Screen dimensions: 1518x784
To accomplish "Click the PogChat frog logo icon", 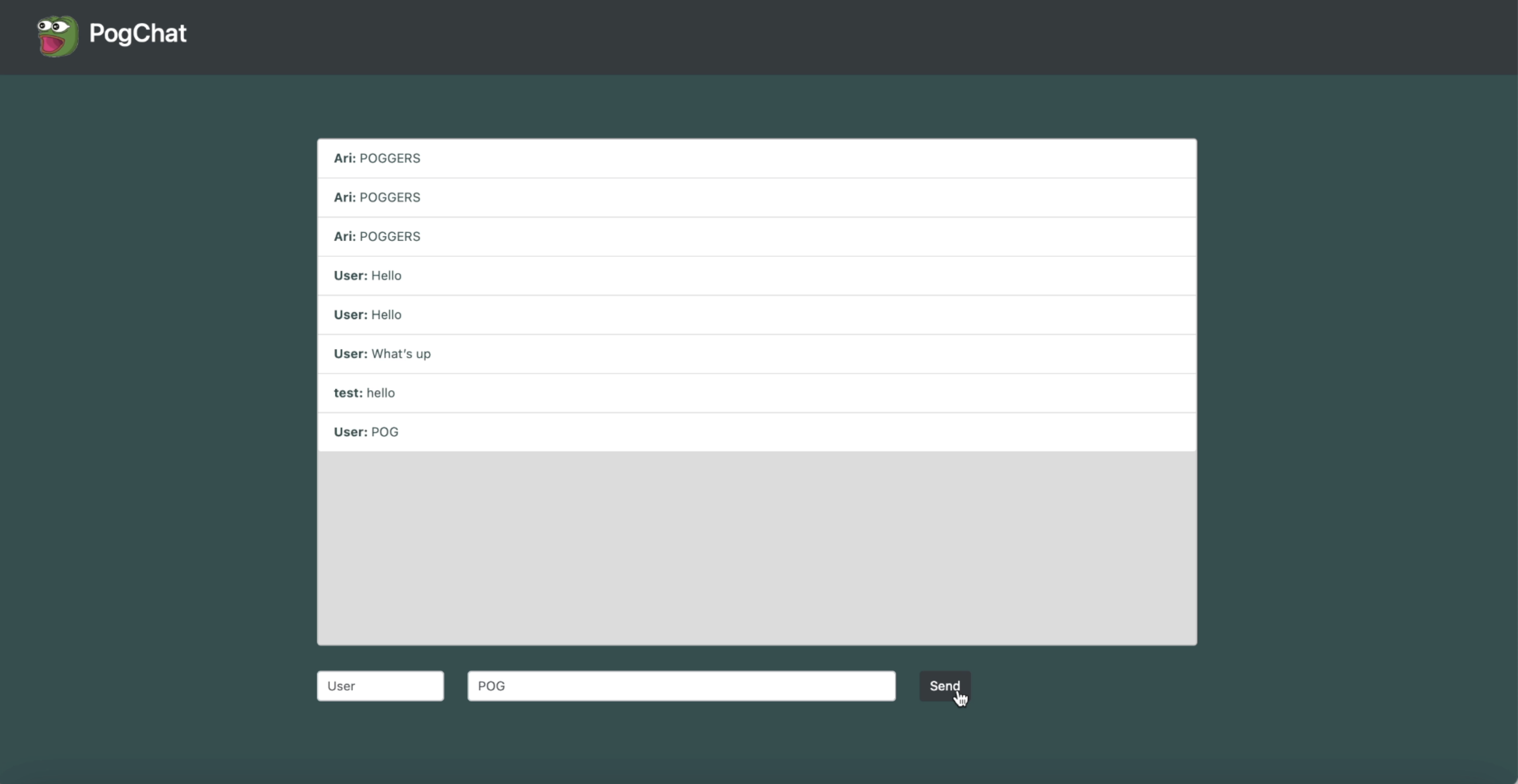I will [x=57, y=36].
